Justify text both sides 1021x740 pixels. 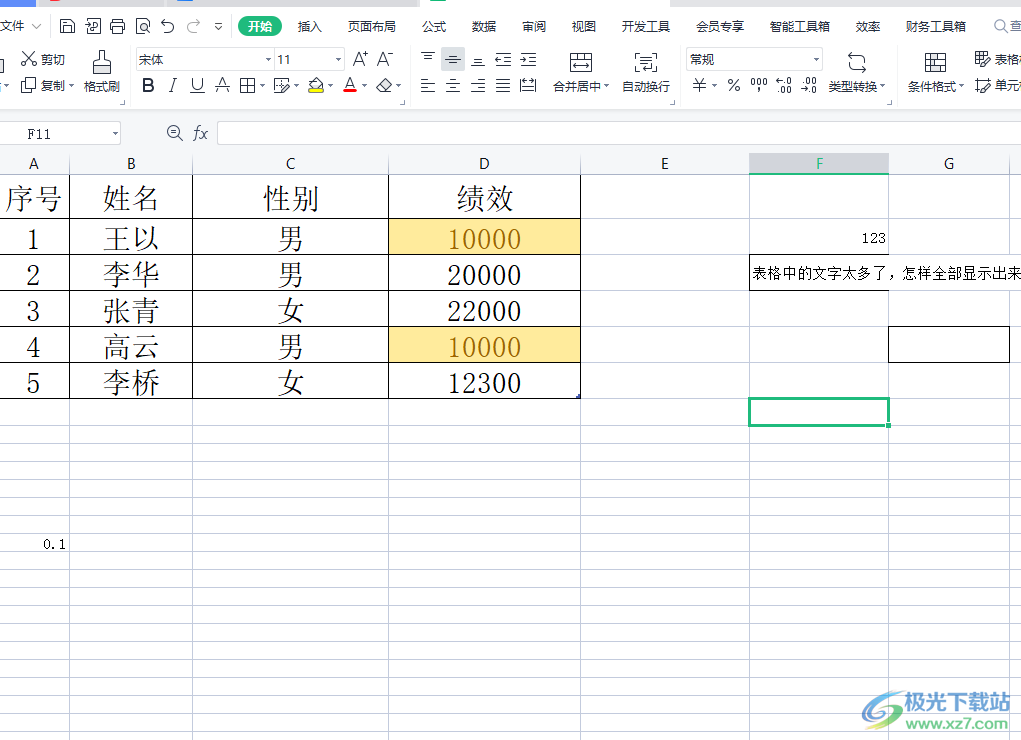pos(503,85)
